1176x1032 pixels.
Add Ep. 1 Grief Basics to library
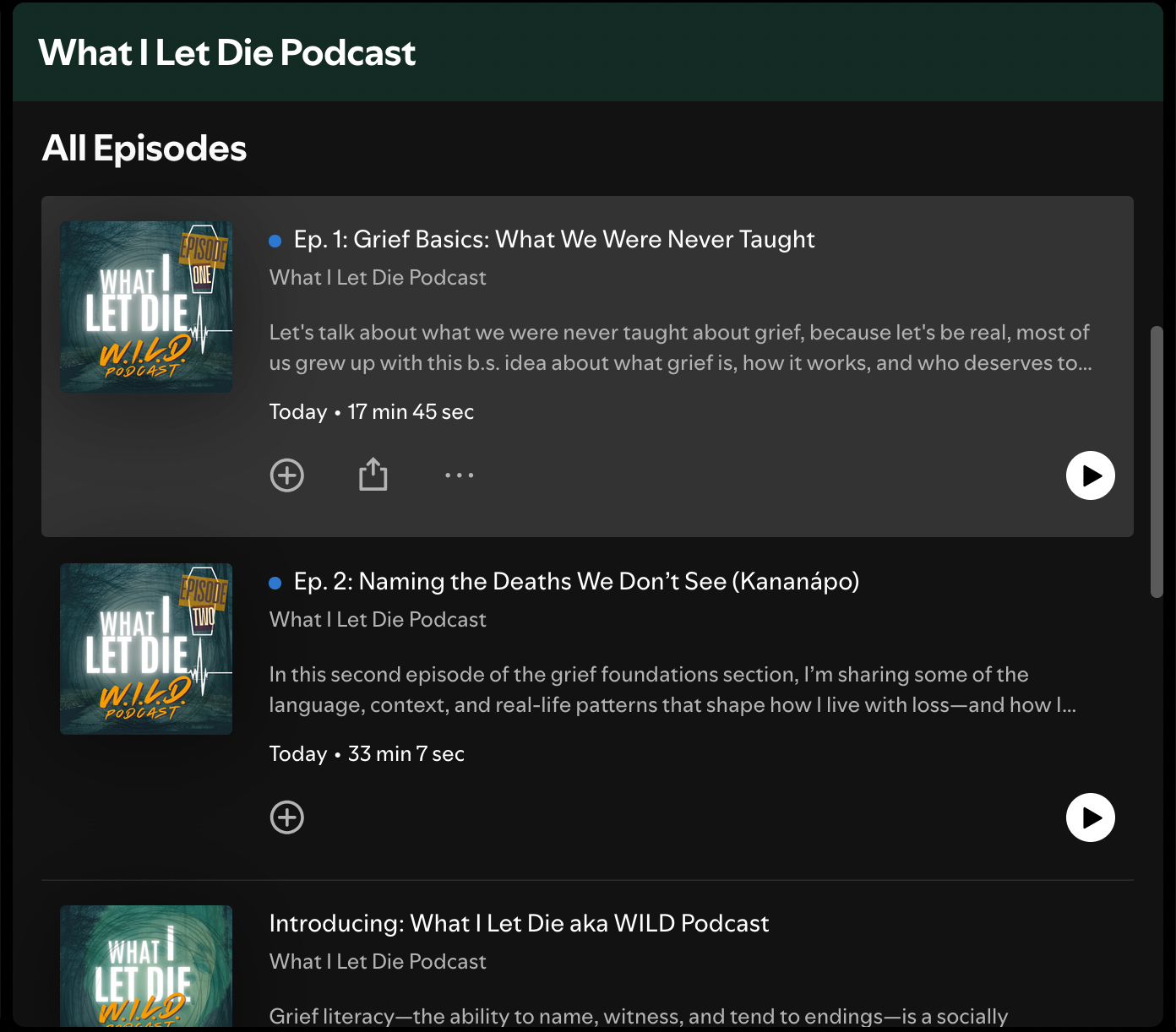pos(287,475)
